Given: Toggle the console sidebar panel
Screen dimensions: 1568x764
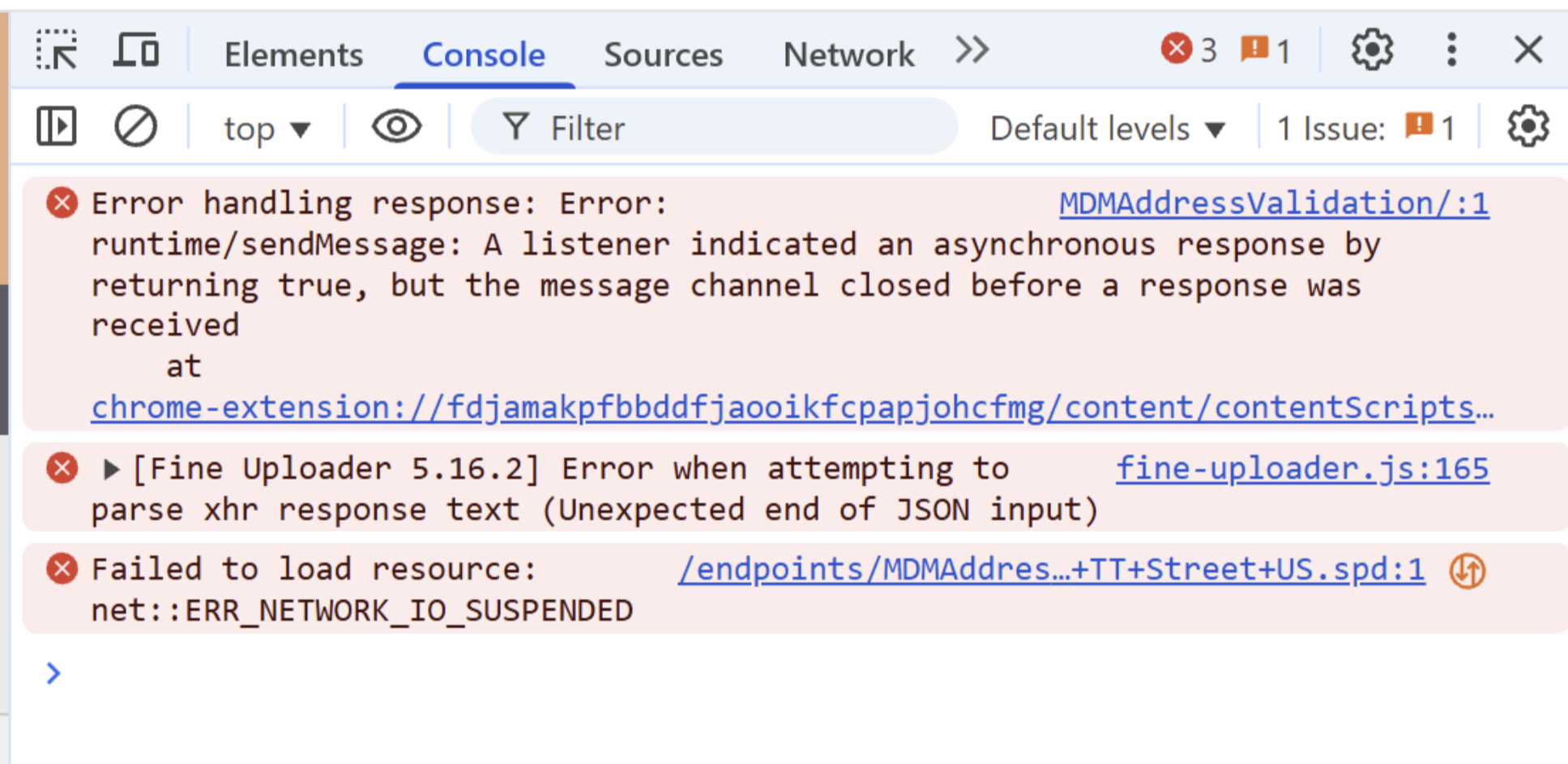Looking at the screenshot, I should tap(57, 127).
